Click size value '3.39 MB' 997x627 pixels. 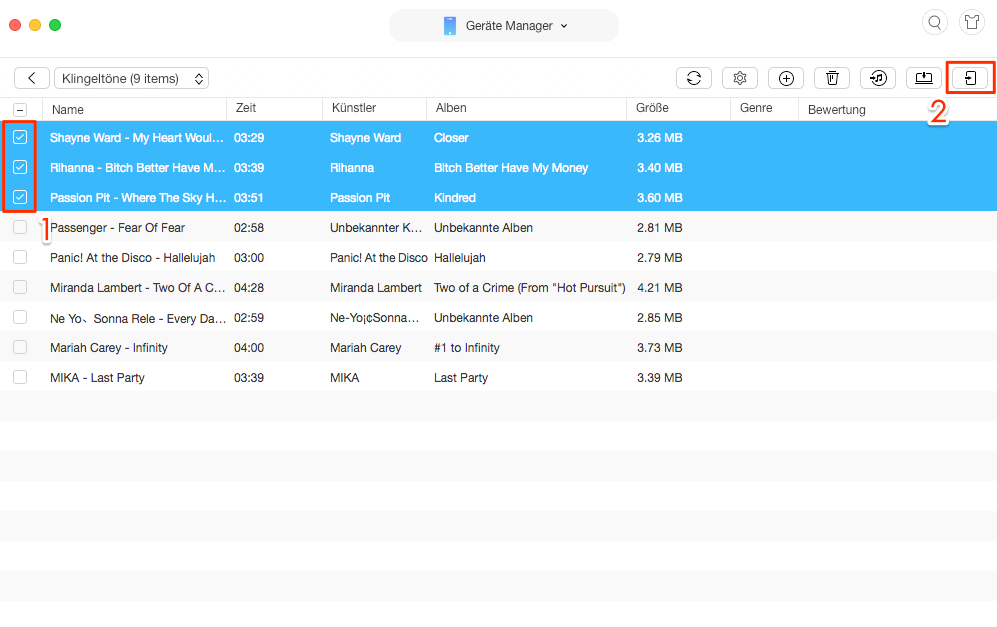pos(659,378)
